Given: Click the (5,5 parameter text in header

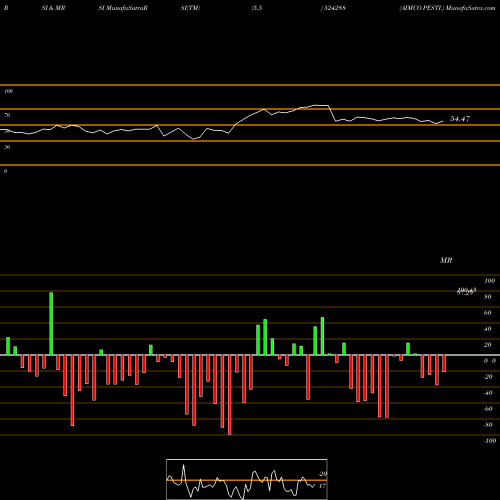Looking at the screenshot, I should point(257,8).
